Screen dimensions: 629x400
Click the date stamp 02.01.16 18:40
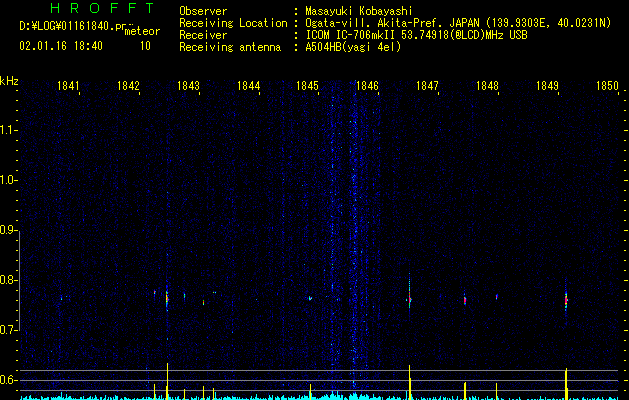61,46
